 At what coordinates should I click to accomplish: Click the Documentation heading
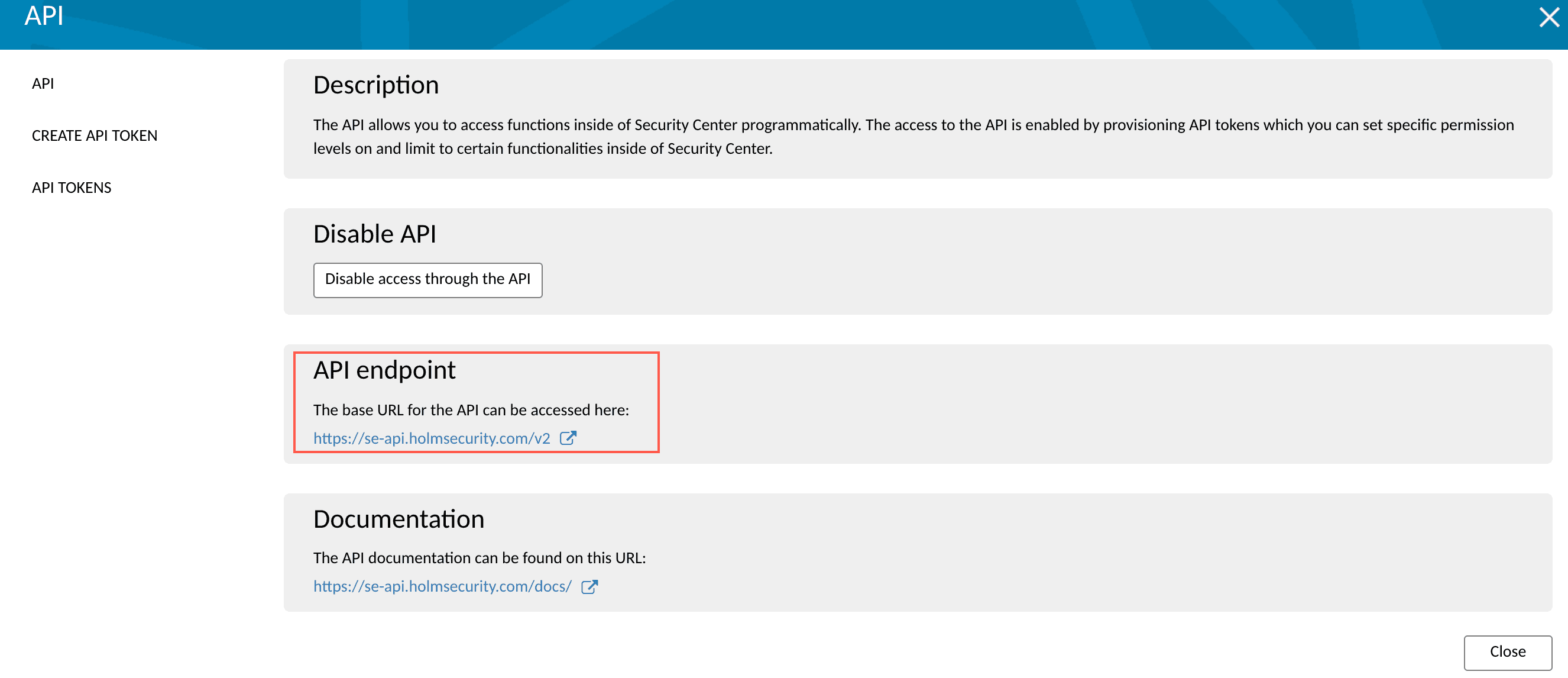[398, 519]
